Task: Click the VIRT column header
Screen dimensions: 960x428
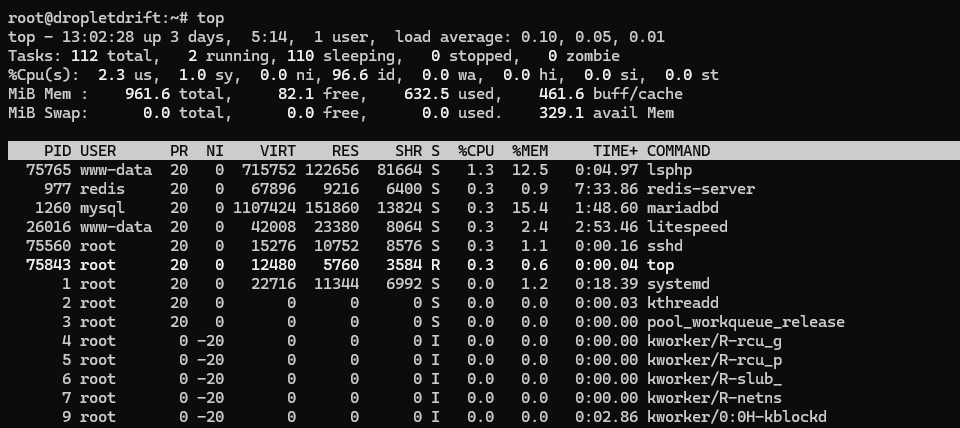Action: [277, 151]
